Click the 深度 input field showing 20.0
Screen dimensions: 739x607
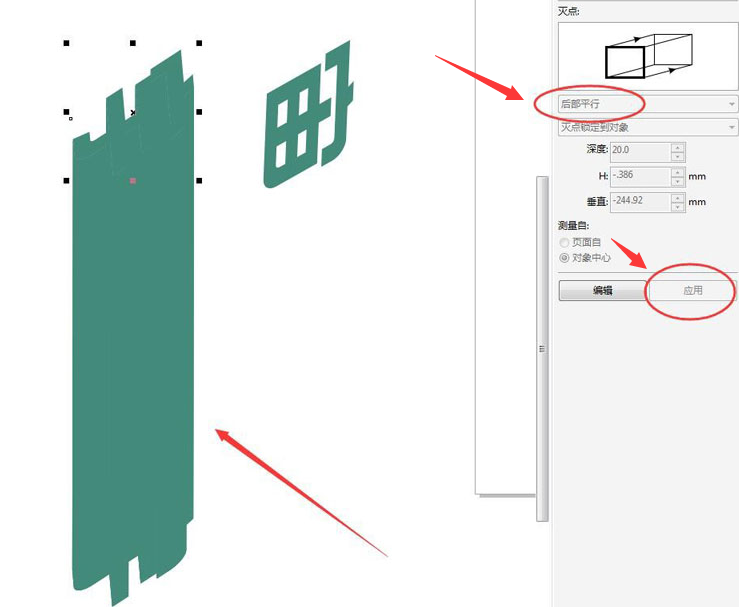tap(640, 152)
